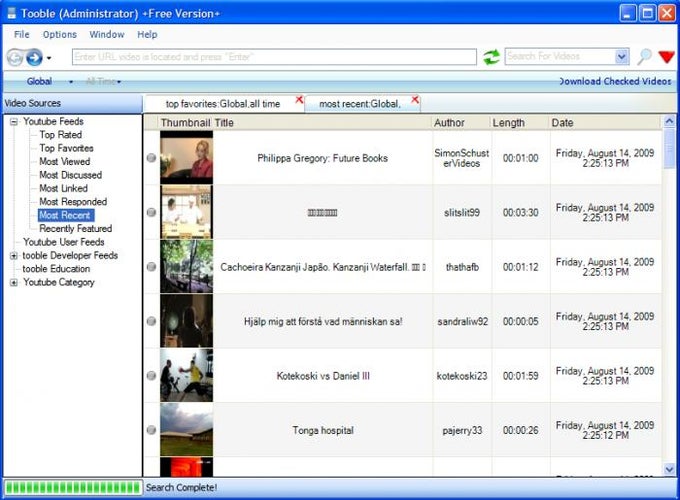Image resolution: width=680 pixels, height=500 pixels.
Task: Select Most Responded feed
Action: [73, 202]
